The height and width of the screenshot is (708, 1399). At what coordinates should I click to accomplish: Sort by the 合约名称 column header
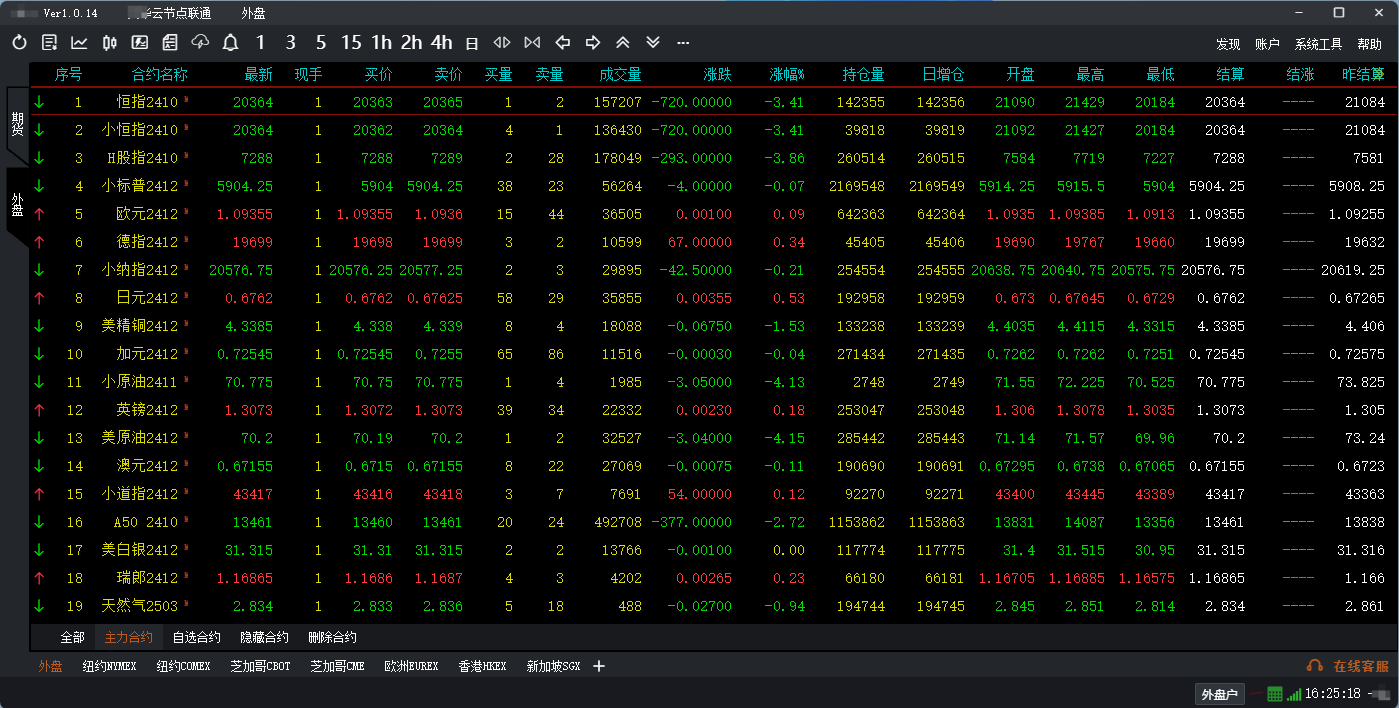click(159, 75)
